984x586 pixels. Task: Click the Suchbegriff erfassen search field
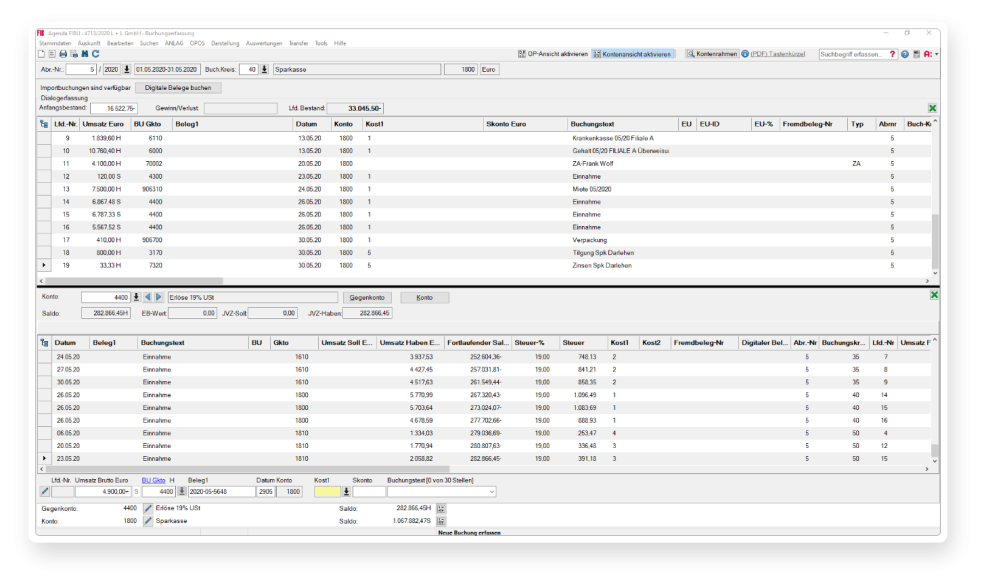pyautogui.click(x=851, y=54)
